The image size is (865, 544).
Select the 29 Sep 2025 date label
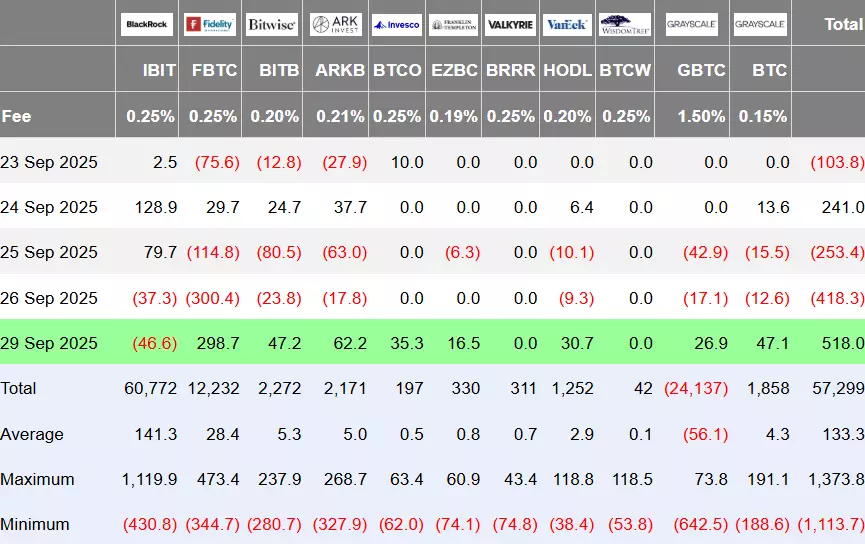(x=49, y=343)
